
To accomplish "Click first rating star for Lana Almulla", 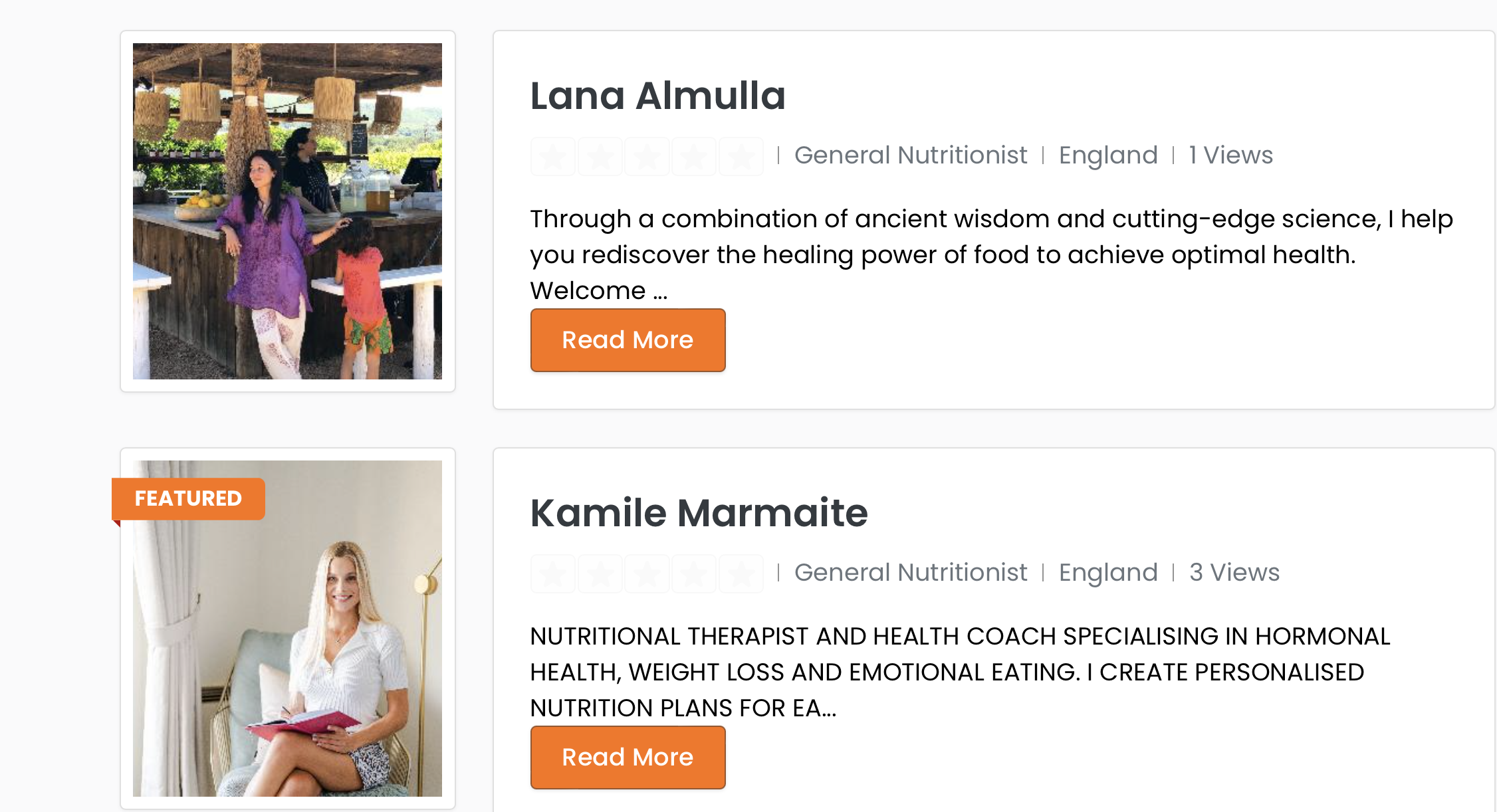I will coord(553,157).
